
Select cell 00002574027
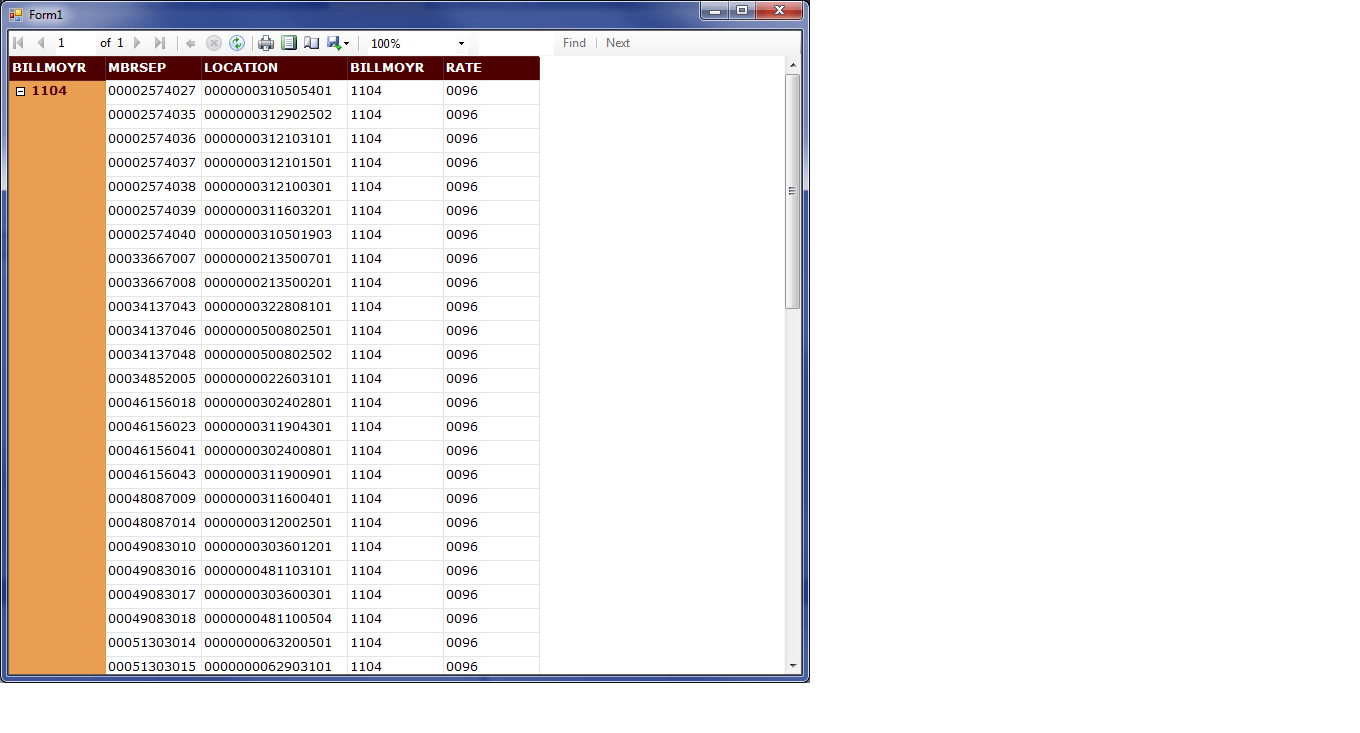tap(153, 91)
